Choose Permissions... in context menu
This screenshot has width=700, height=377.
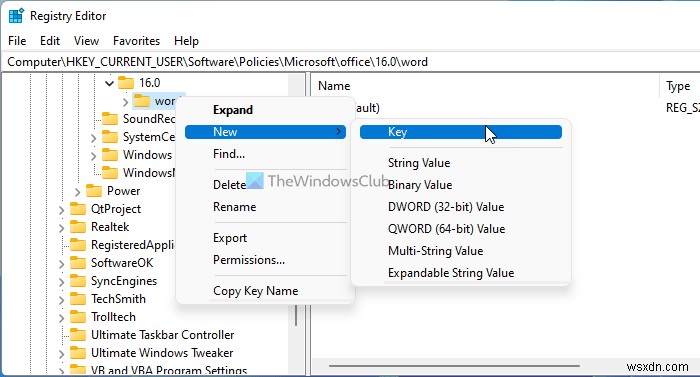coord(249,260)
